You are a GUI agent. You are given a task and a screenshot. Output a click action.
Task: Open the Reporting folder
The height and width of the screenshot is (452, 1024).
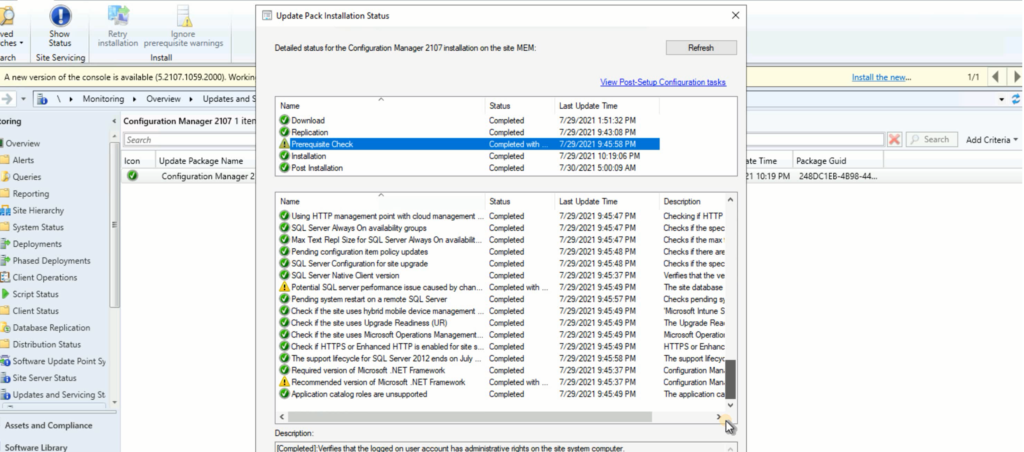coord(30,194)
